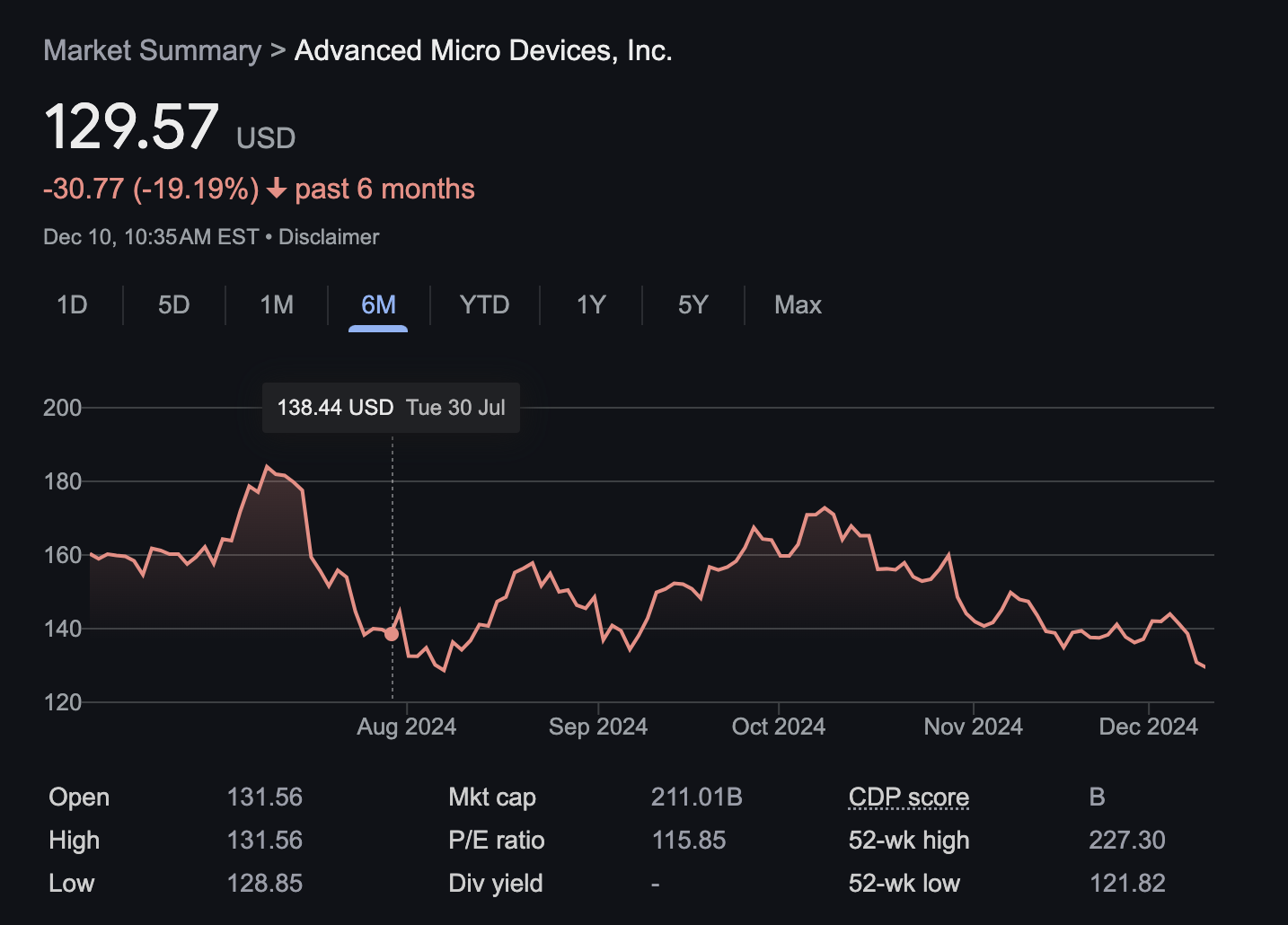1288x925 pixels.
Task: Click the CDP score underlined label
Action: pyautogui.click(x=908, y=797)
